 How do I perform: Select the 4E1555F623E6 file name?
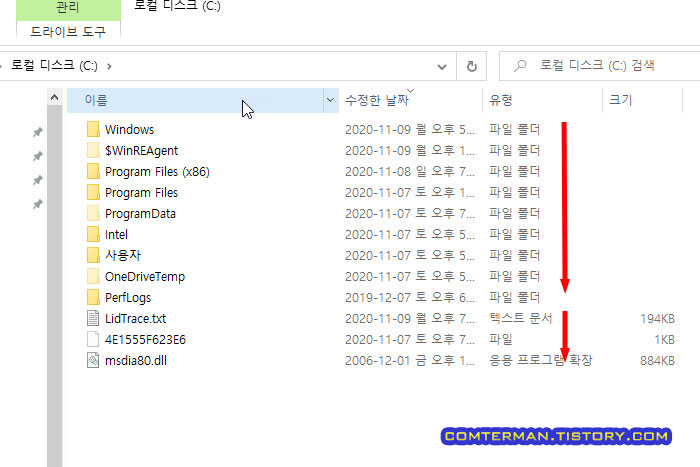pos(145,339)
